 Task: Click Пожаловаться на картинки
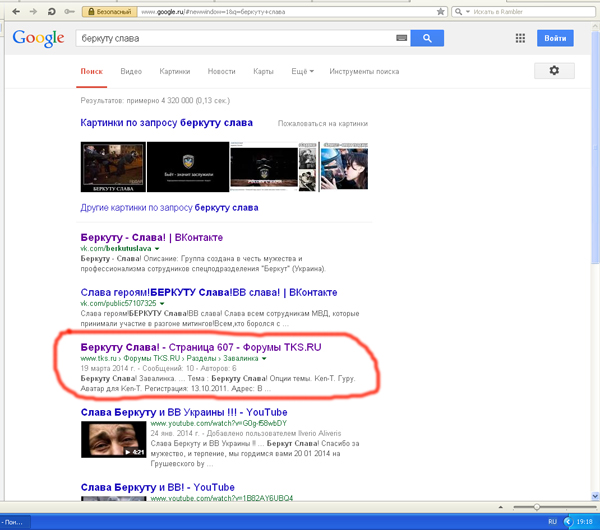coord(323,124)
